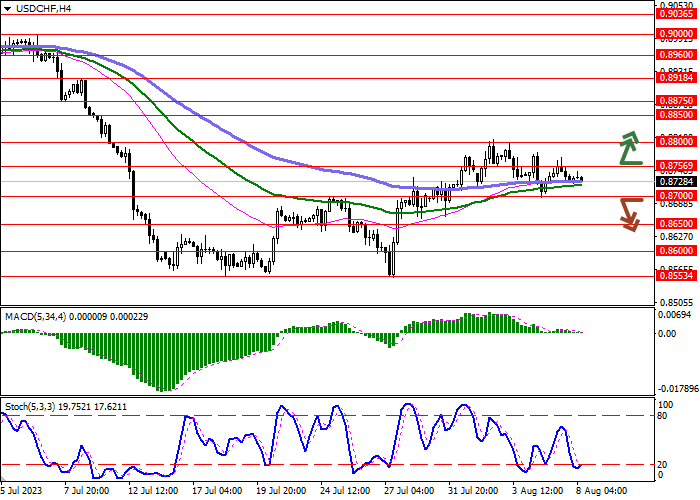The width and height of the screenshot is (700, 500).
Task: Click the 0.00694 MACD scale value
Action: coord(674,315)
